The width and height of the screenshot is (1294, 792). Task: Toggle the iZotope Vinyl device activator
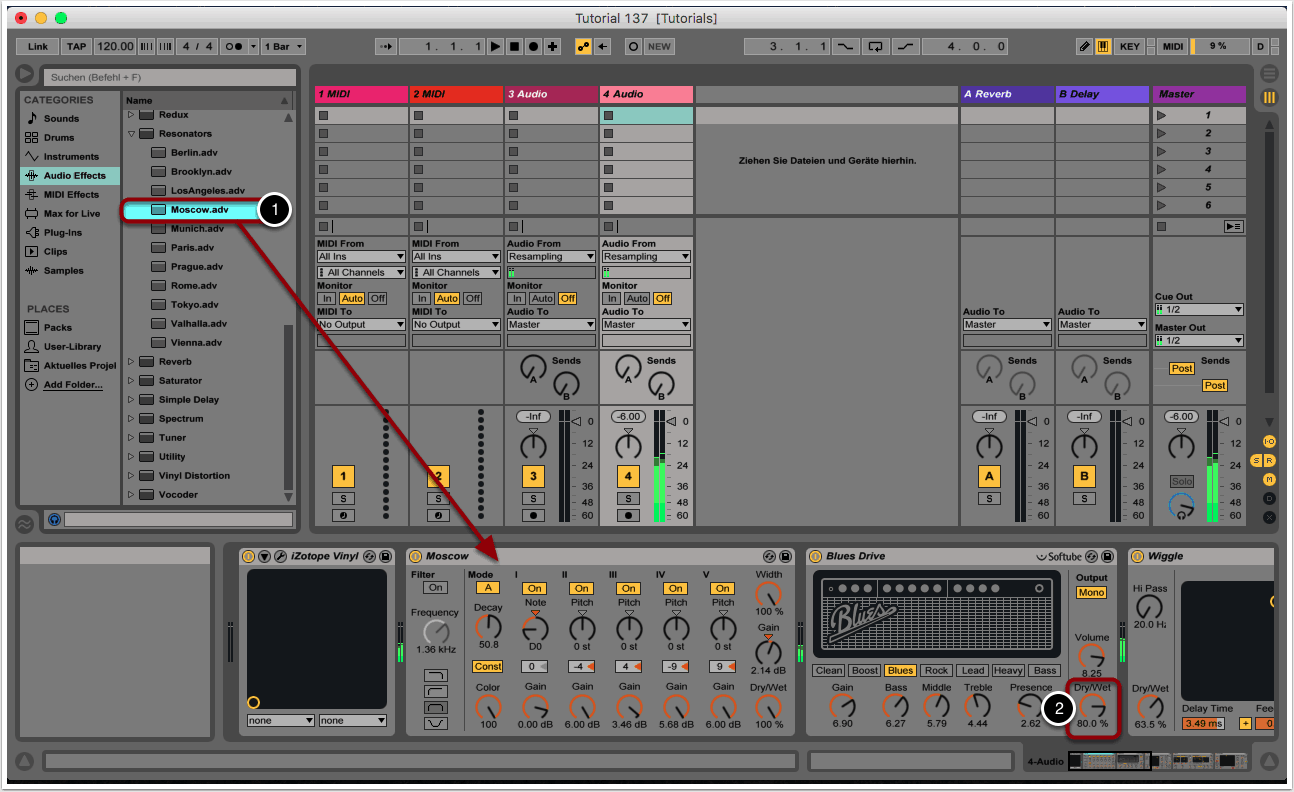[x=248, y=556]
